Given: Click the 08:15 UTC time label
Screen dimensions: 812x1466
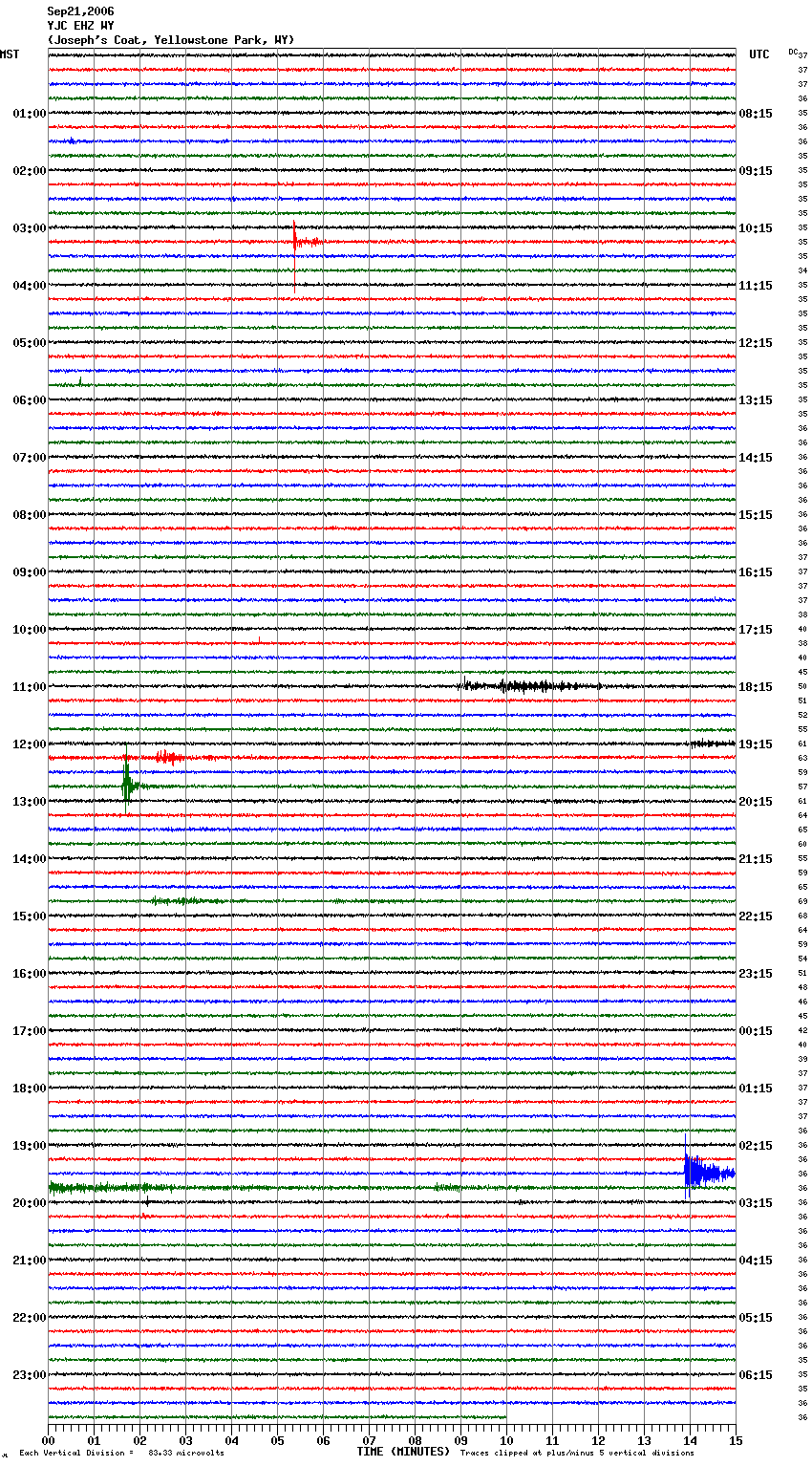Looking at the screenshot, I should click(756, 114).
